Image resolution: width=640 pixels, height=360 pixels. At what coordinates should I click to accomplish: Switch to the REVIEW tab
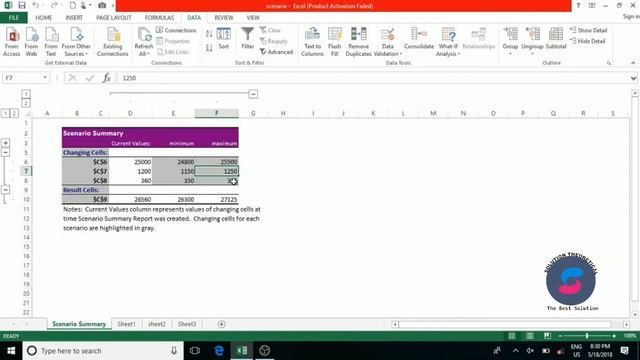coord(224,18)
